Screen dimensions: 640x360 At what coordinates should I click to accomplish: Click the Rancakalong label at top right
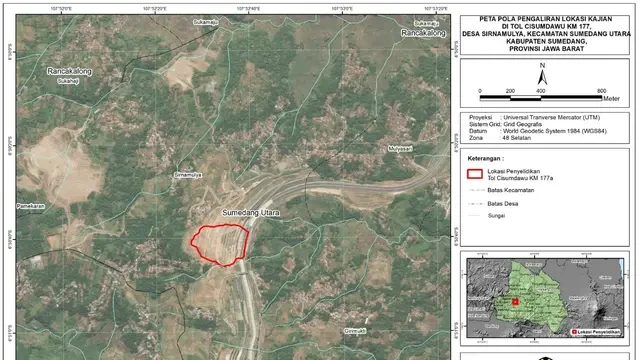pos(423,33)
